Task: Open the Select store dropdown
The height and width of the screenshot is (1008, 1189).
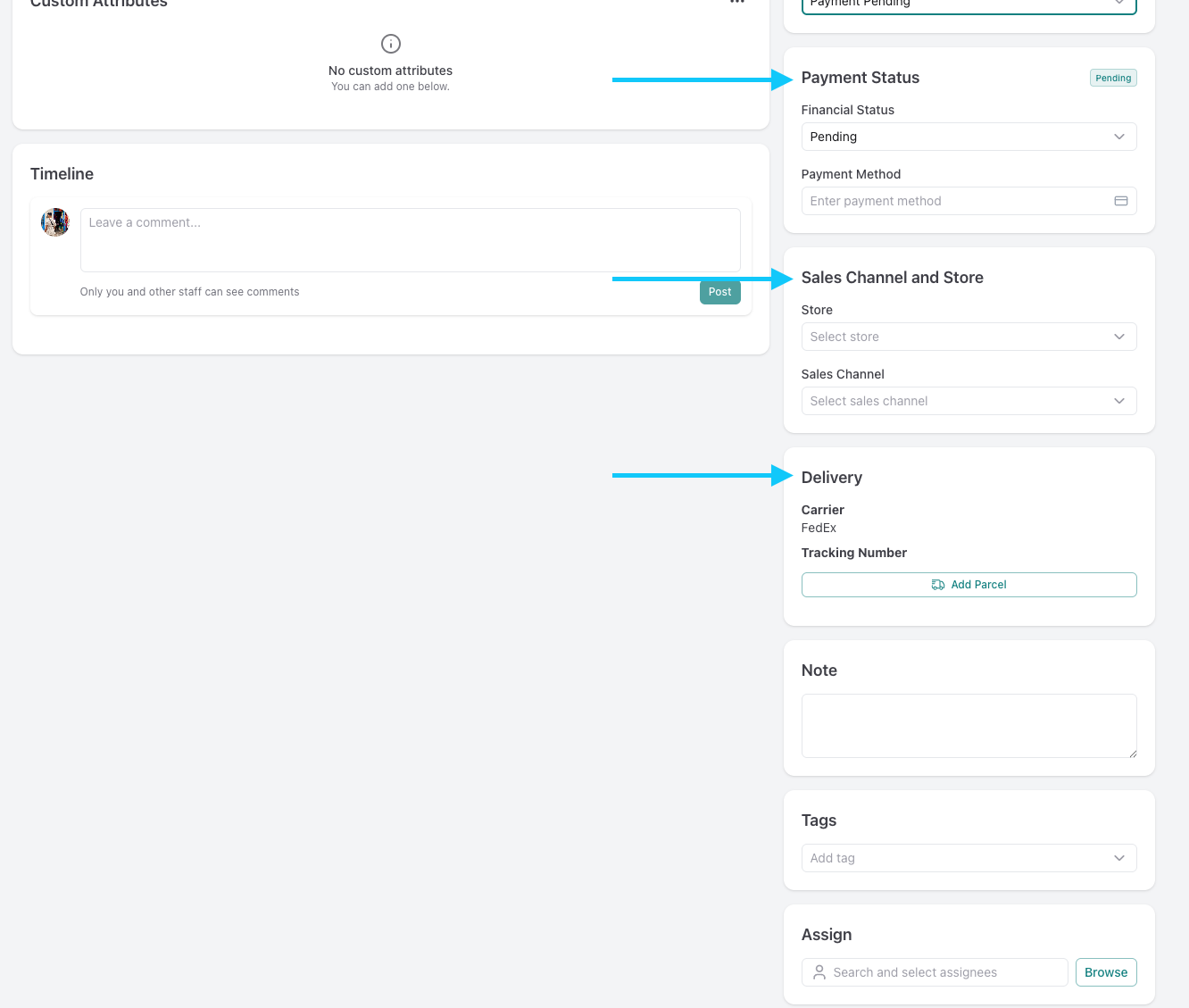Action: (x=969, y=337)
